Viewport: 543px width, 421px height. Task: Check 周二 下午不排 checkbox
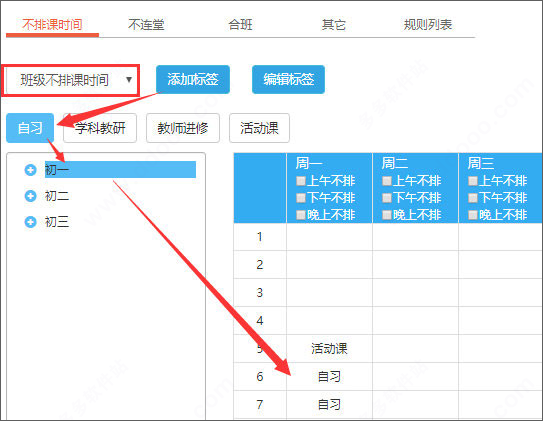[x=386, y=198]
